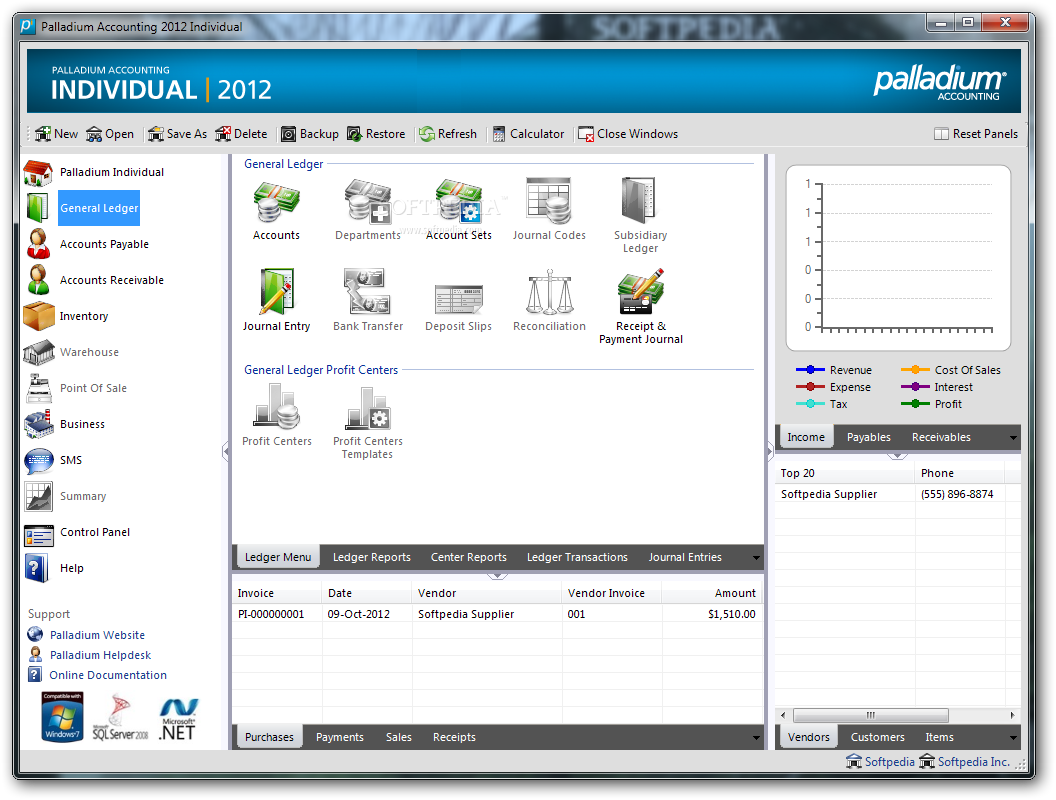Open the Business module in sidebar
The width and height of the screenshot is (1056, 800).
82,424
